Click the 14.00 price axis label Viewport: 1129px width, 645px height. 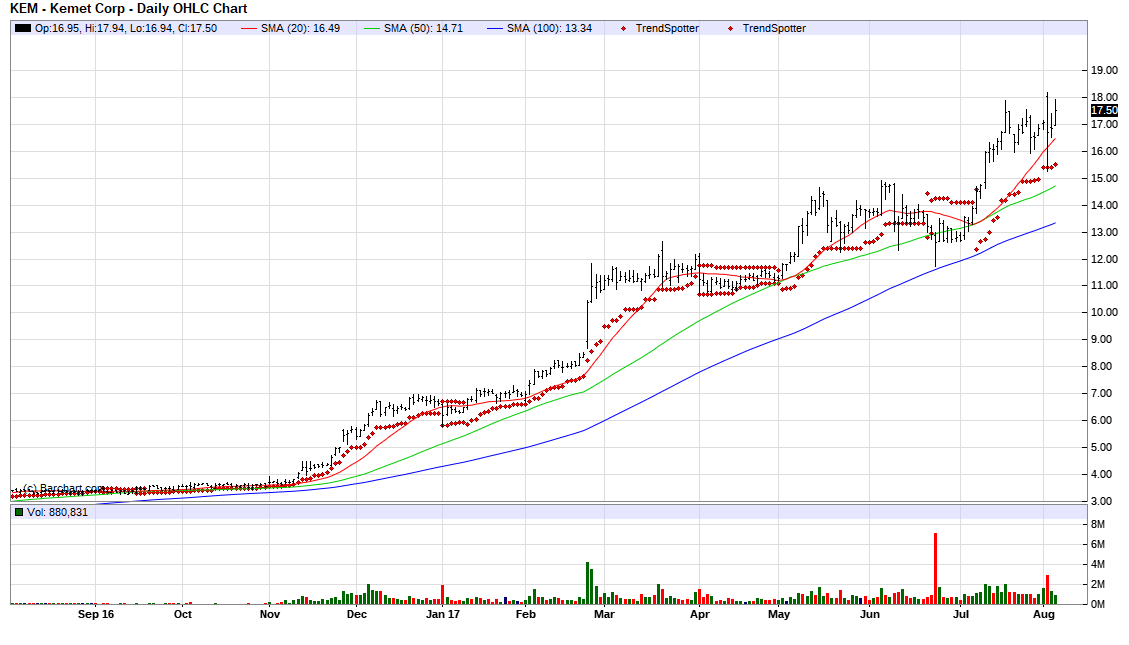(1104, 205)
